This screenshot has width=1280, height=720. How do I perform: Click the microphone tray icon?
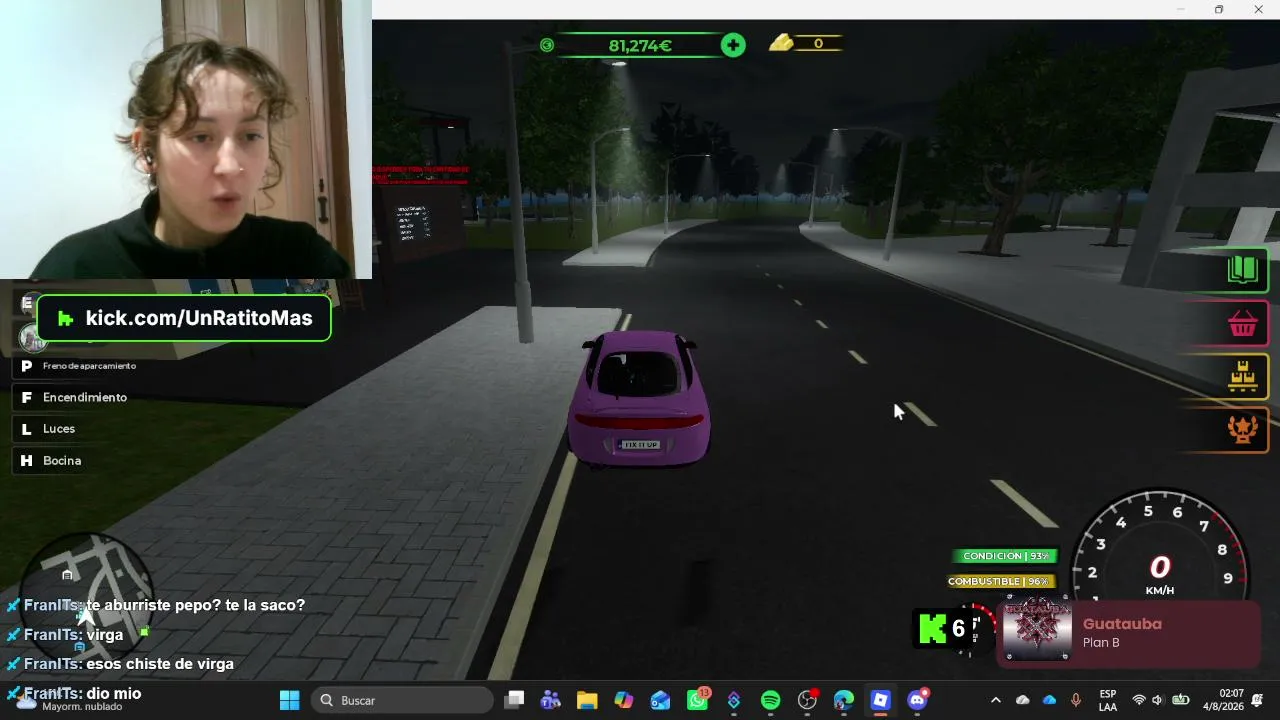click(1076, 700)
